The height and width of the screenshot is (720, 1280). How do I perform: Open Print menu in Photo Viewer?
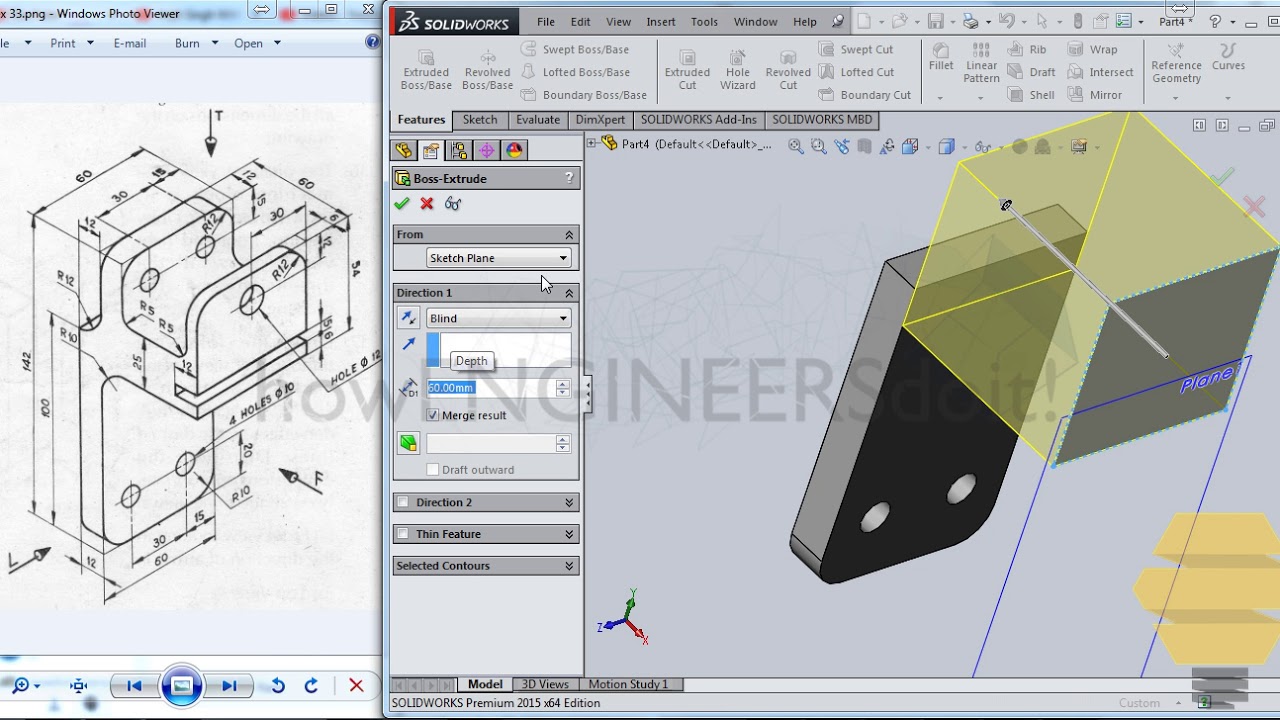tap(72, 43)
